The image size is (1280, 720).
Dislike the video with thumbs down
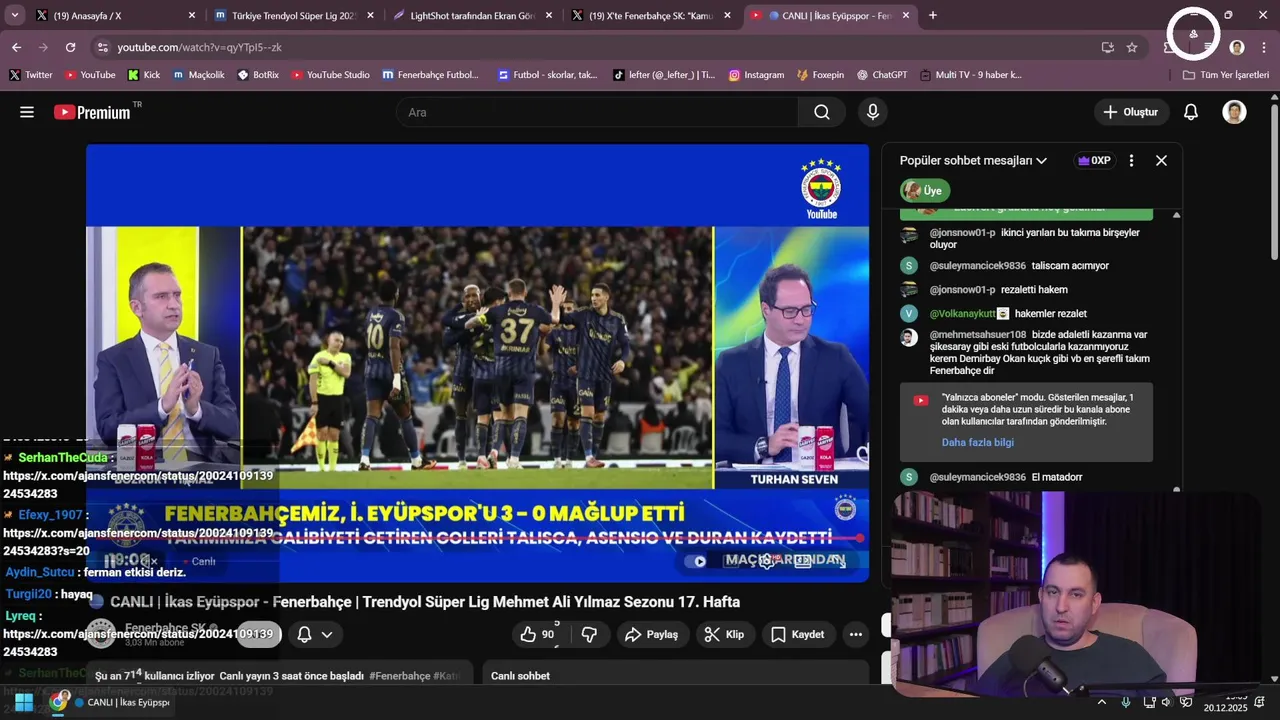[x=589, y=634]
